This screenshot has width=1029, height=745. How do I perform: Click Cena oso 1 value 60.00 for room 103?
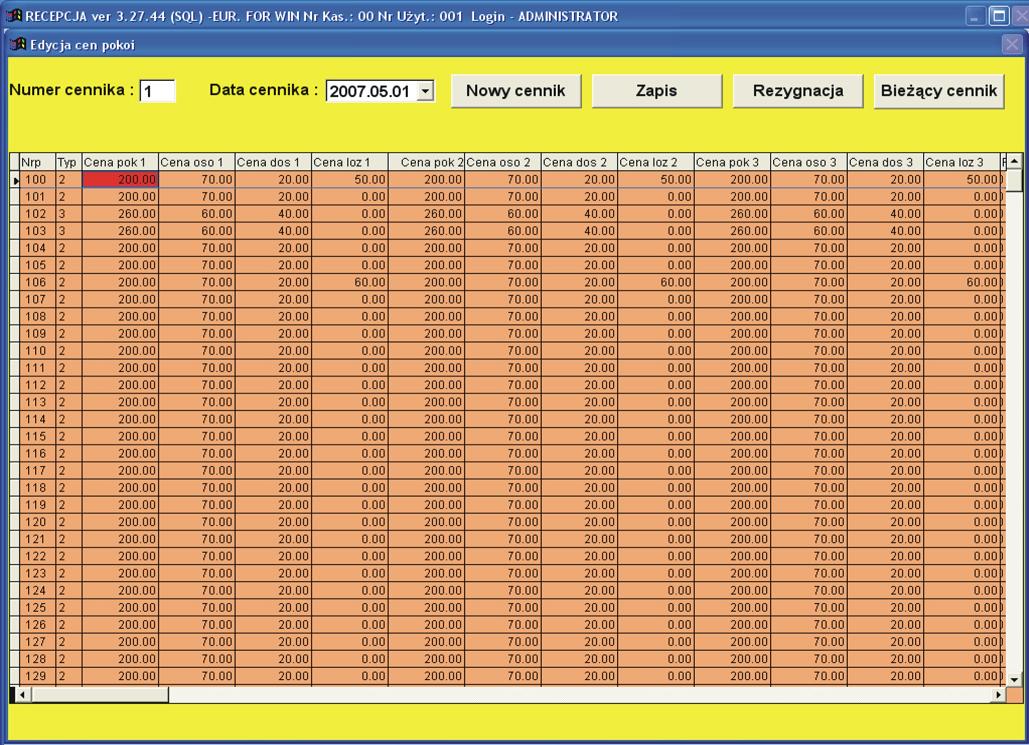(x=197, y=231)
